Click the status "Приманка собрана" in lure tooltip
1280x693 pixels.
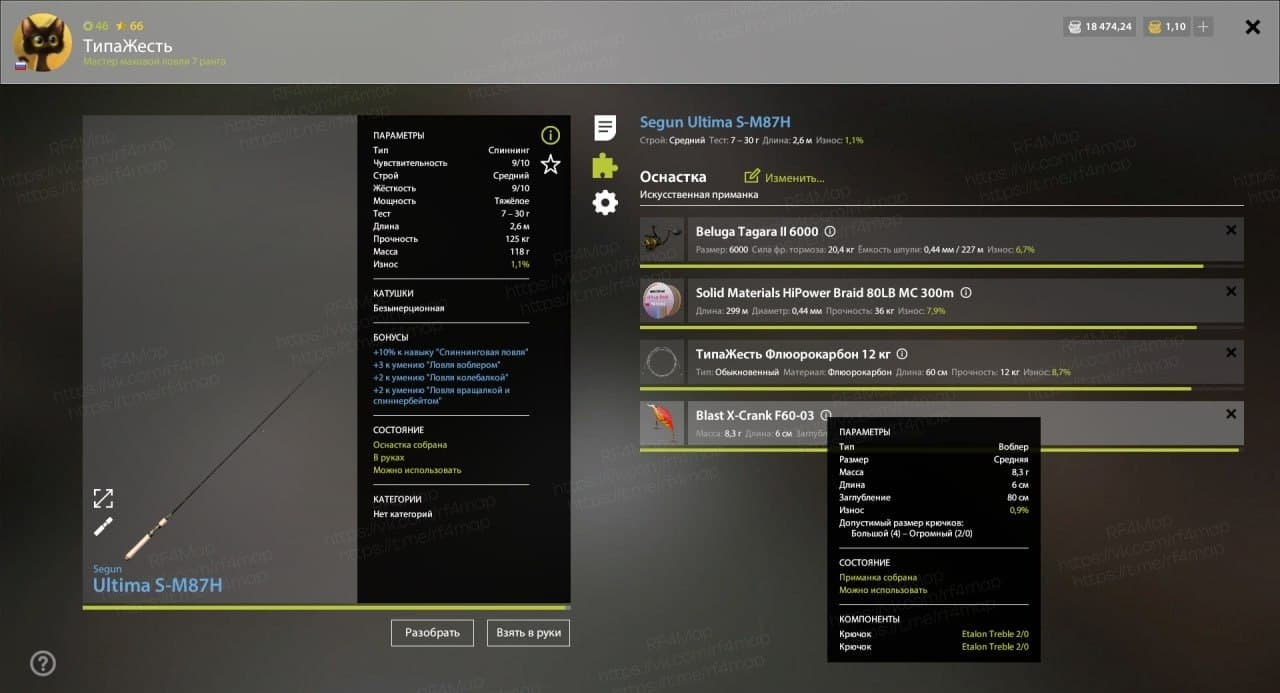pyautogui.click(x=878, y=577)
